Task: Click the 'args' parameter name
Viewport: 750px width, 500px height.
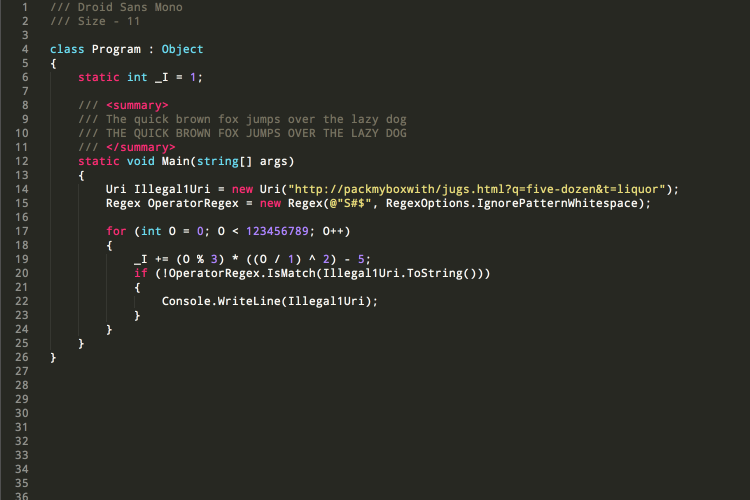Action: 274,161
